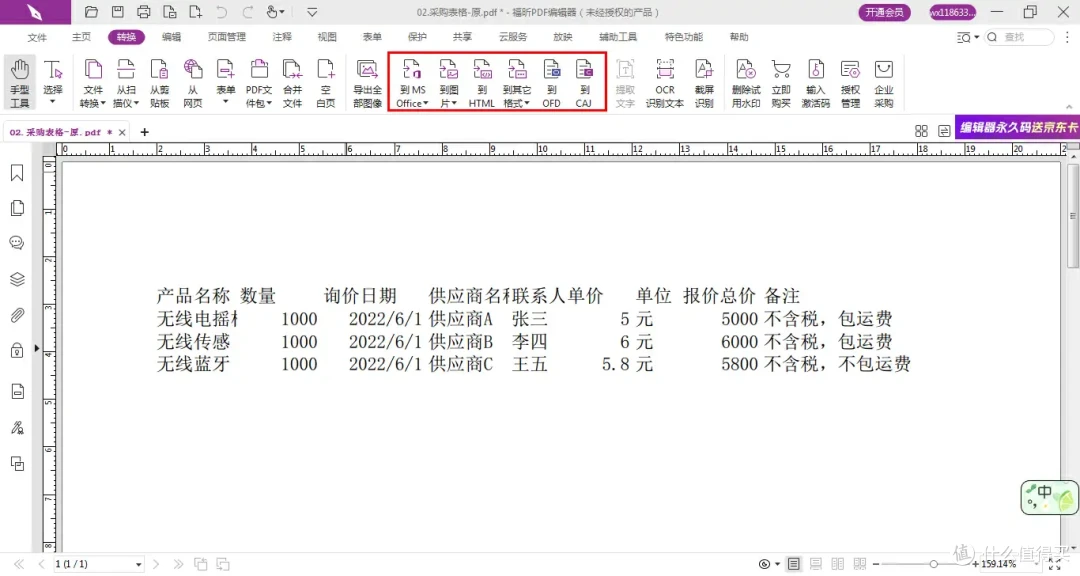
Task: Select the Hand tool (手型工具)
Action: tap(19, 83)
